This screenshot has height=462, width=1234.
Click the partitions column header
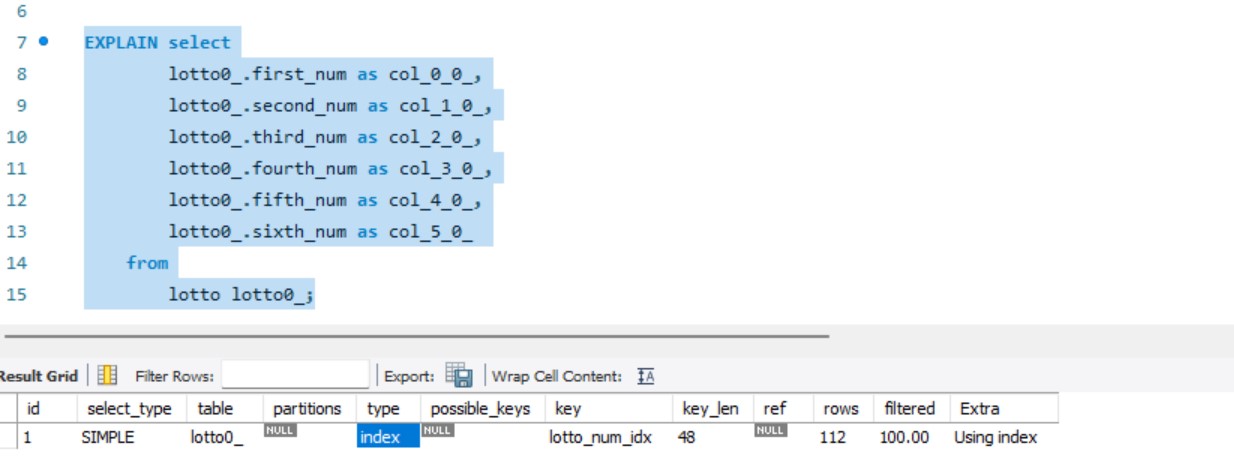coord(308,408)
